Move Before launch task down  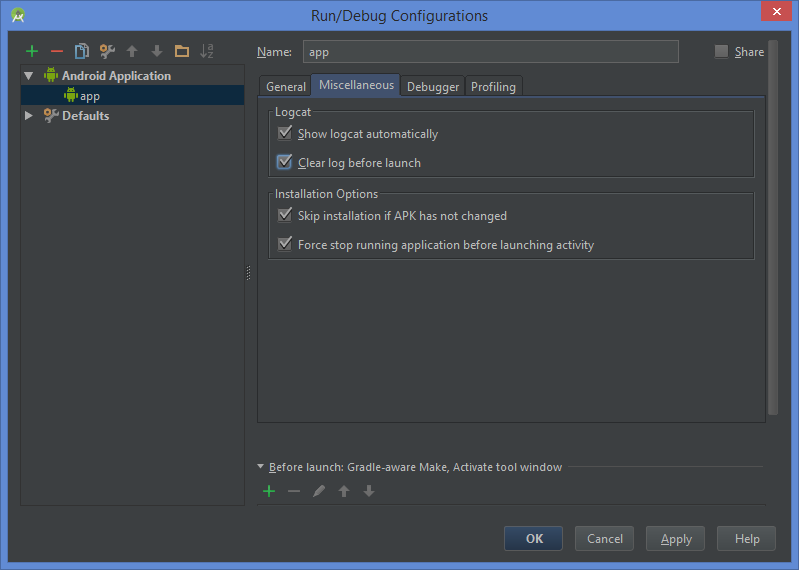369,491
